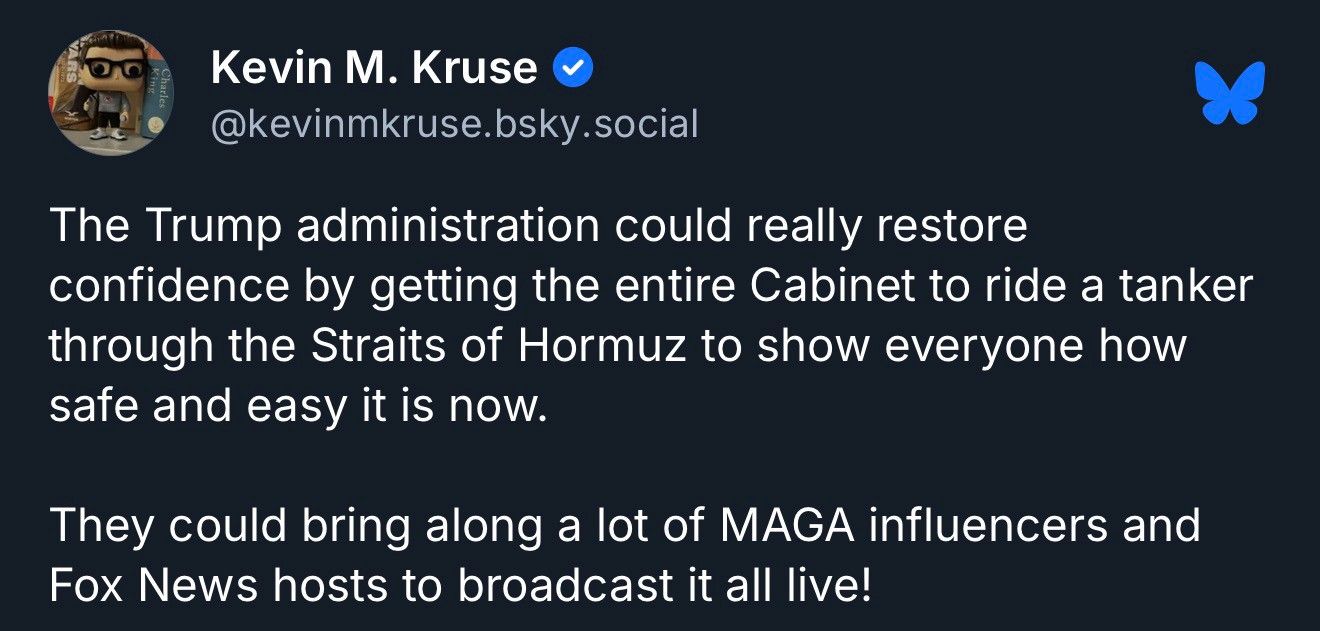
Task: Click the word "Trump" in the post
Action: (x=212, y=228)
